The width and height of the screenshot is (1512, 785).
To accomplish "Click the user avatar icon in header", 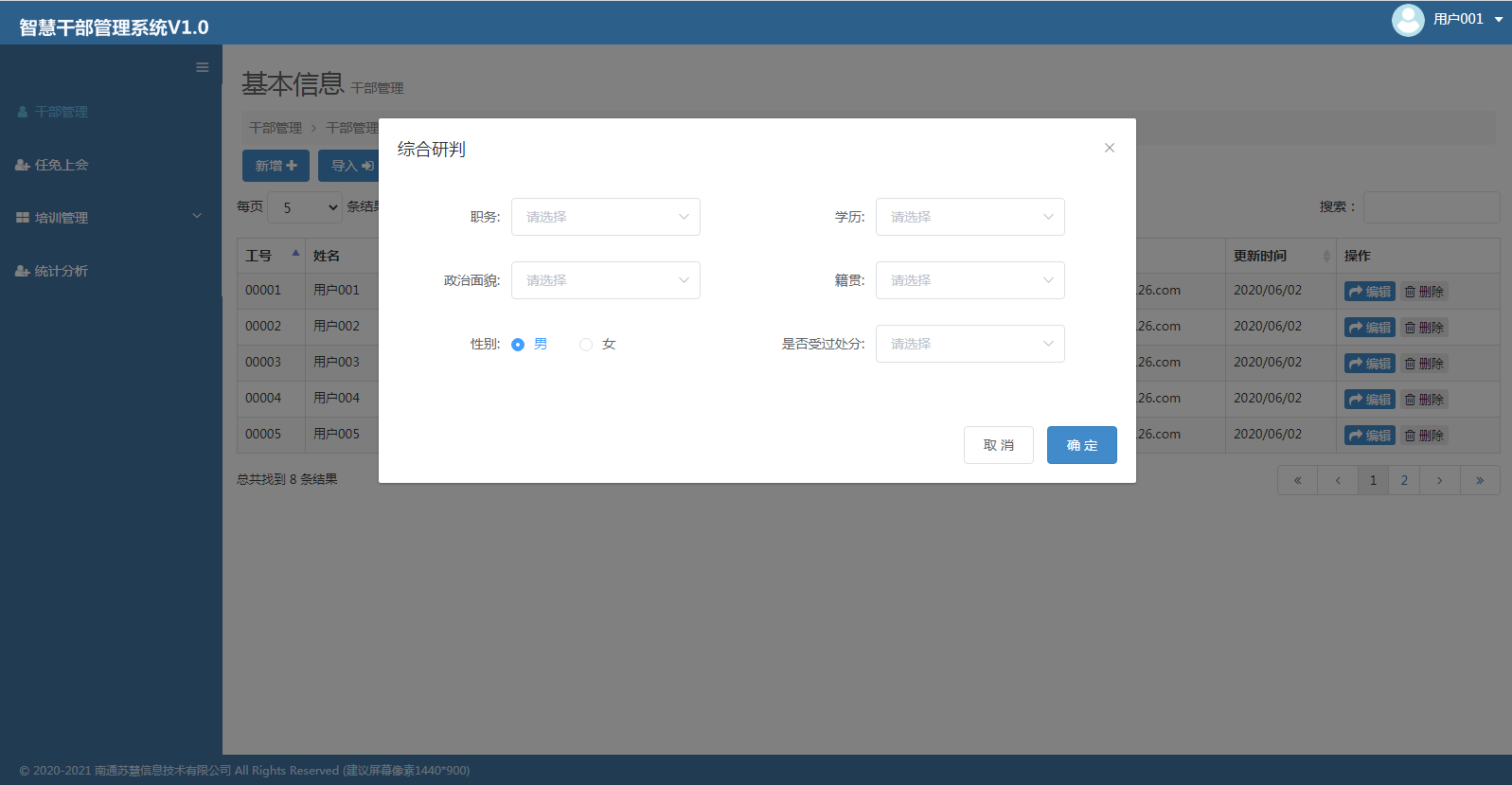I will (x=1407, y=20).
